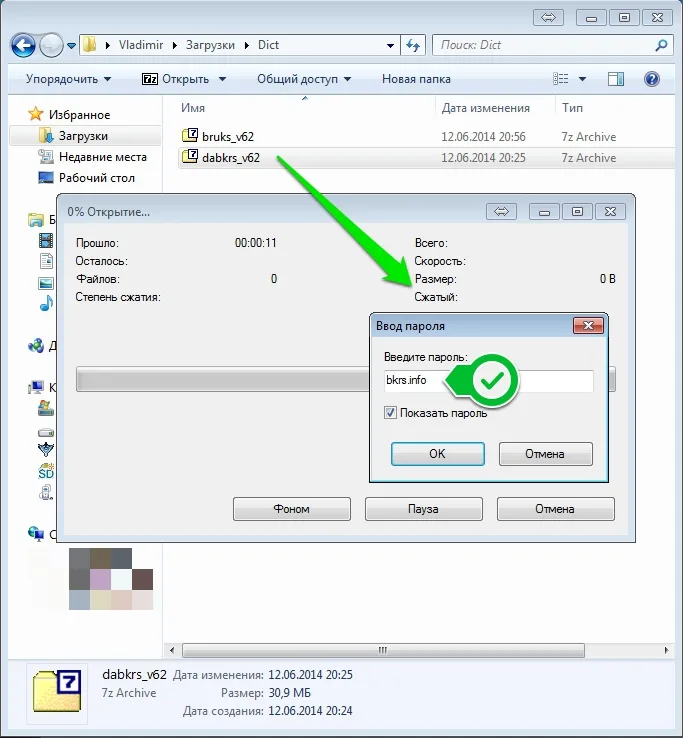The image size is (683, 738).
Task: Expand the Открыть dropdown arrow
Action: click(222, 79)
